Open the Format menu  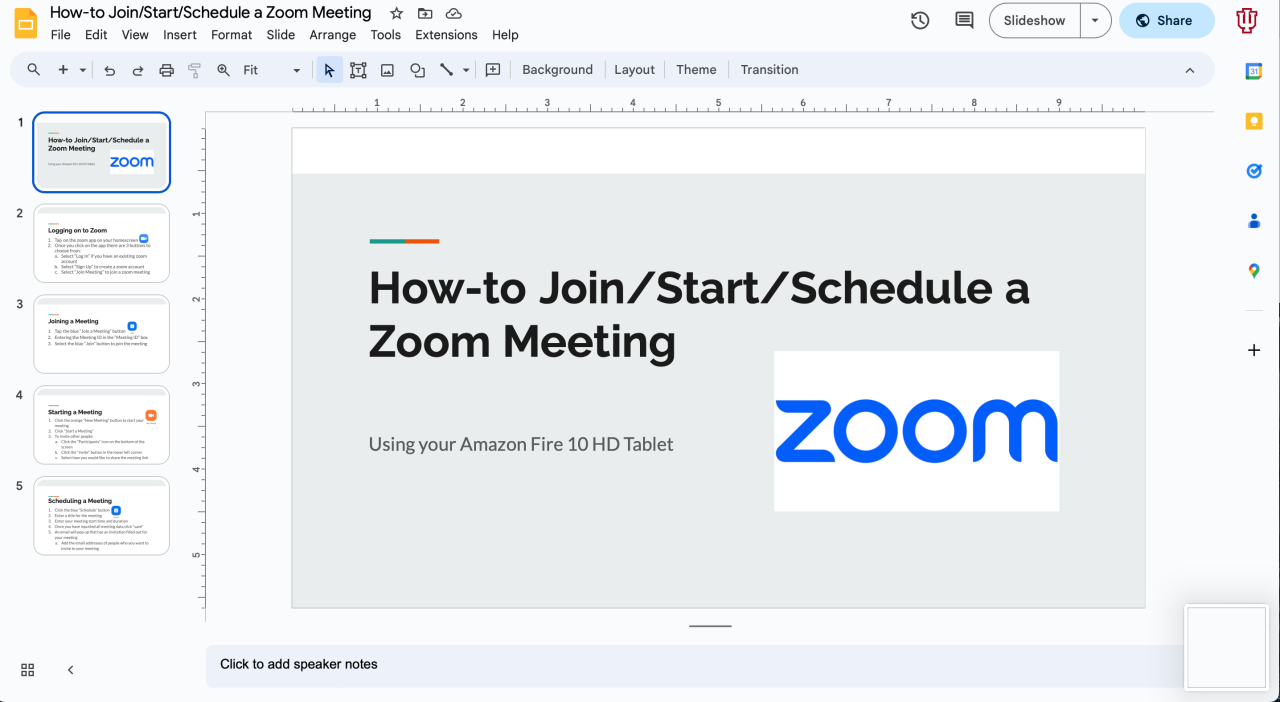coord(232,35)
